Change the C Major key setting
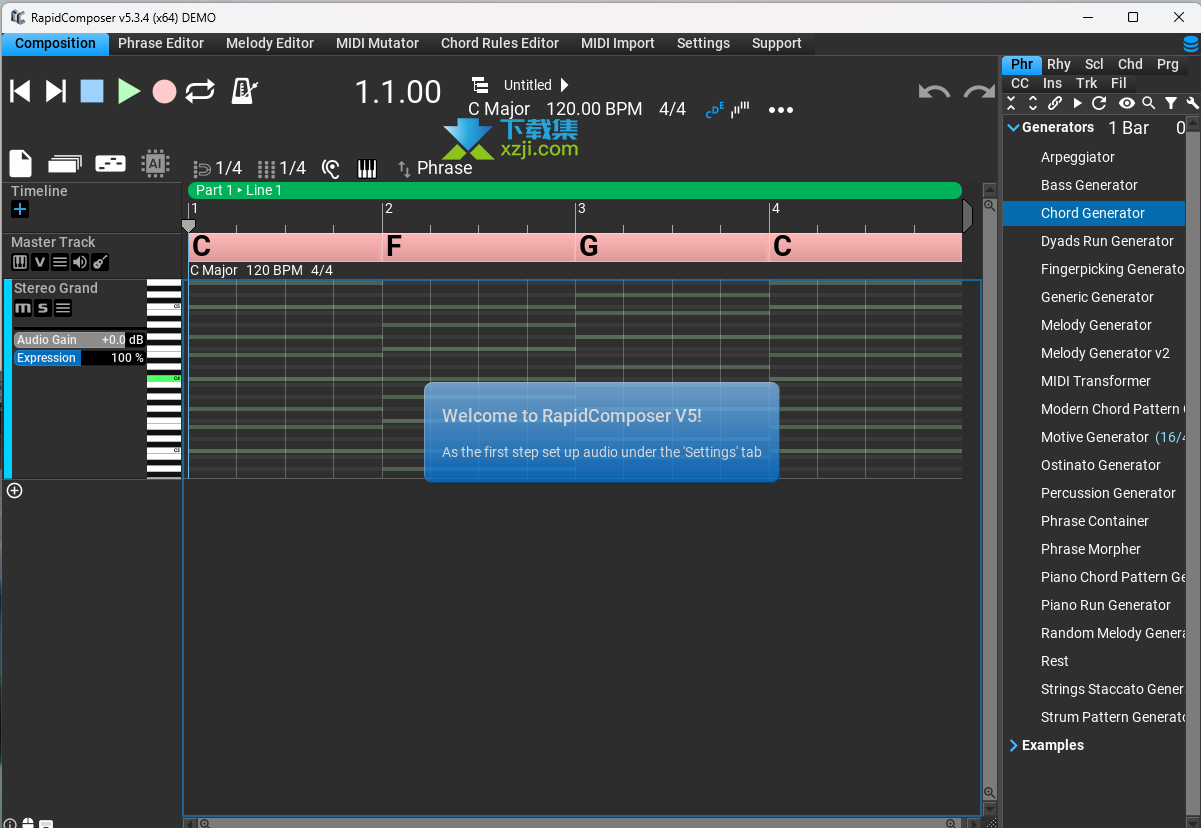 tap(499, 109)
